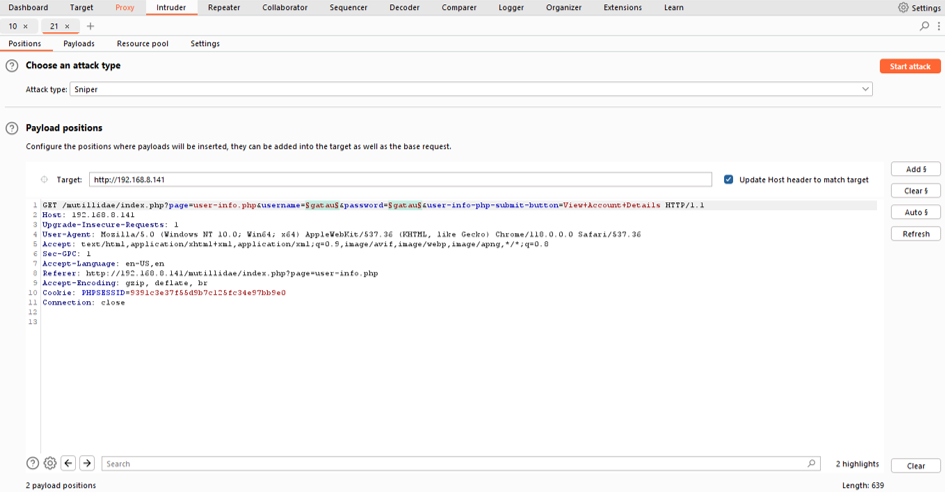Switch to the Payloads tab
The image size is (945, 492).
(x=79, y=44)
